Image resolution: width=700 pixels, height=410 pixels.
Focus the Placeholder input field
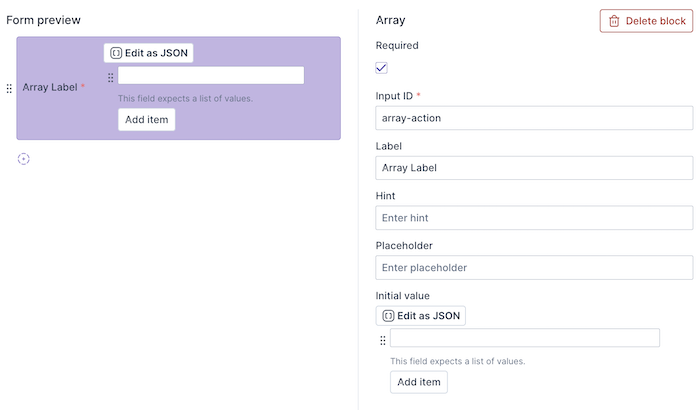534,268
